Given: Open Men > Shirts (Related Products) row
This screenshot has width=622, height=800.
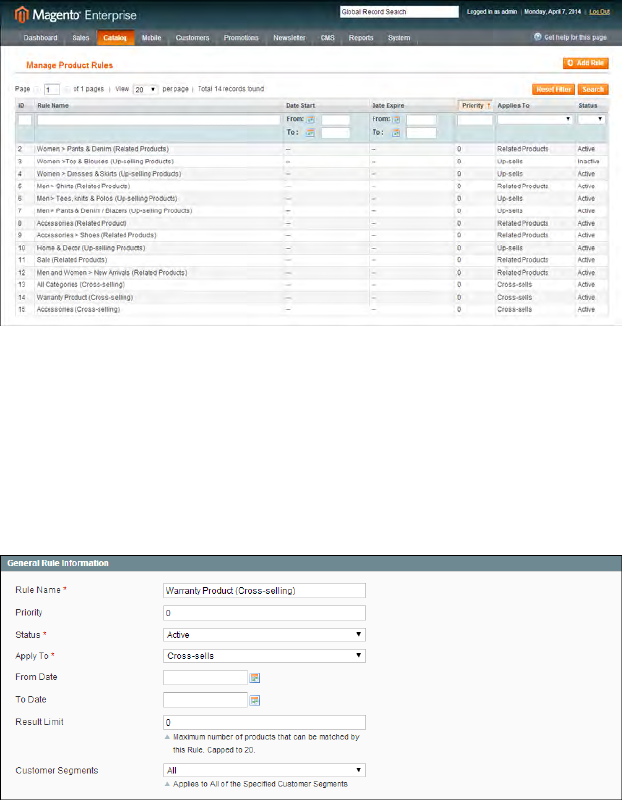Looking at the screenshot, I should (x=312, y=186).
